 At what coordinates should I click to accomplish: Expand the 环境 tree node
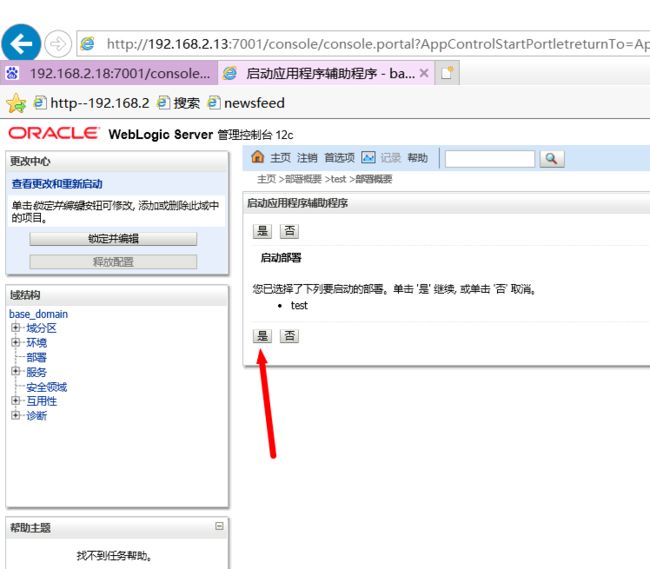point(15,342)
